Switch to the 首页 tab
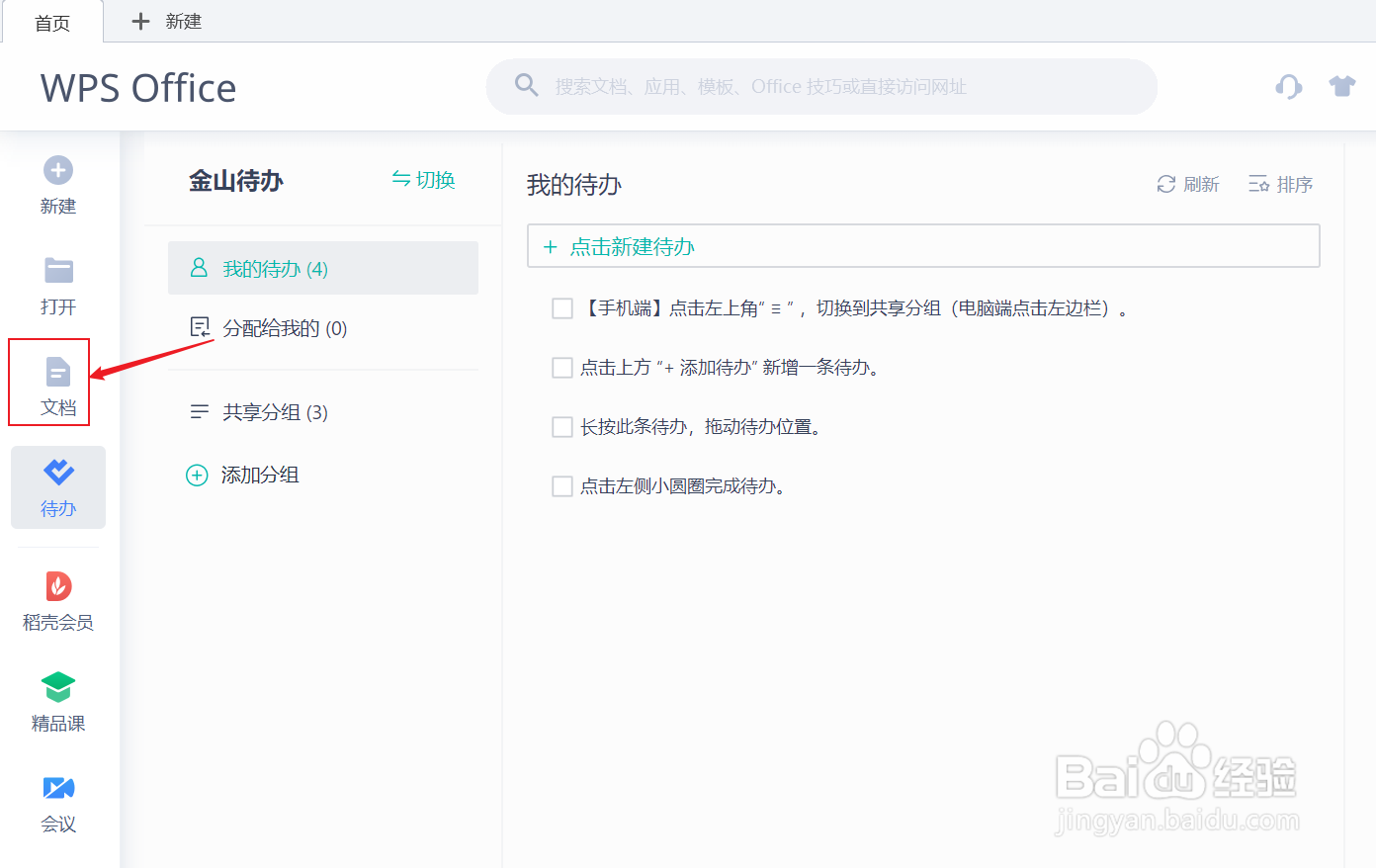The width and height of the screenshot is (1376, 868). (53, 21)
